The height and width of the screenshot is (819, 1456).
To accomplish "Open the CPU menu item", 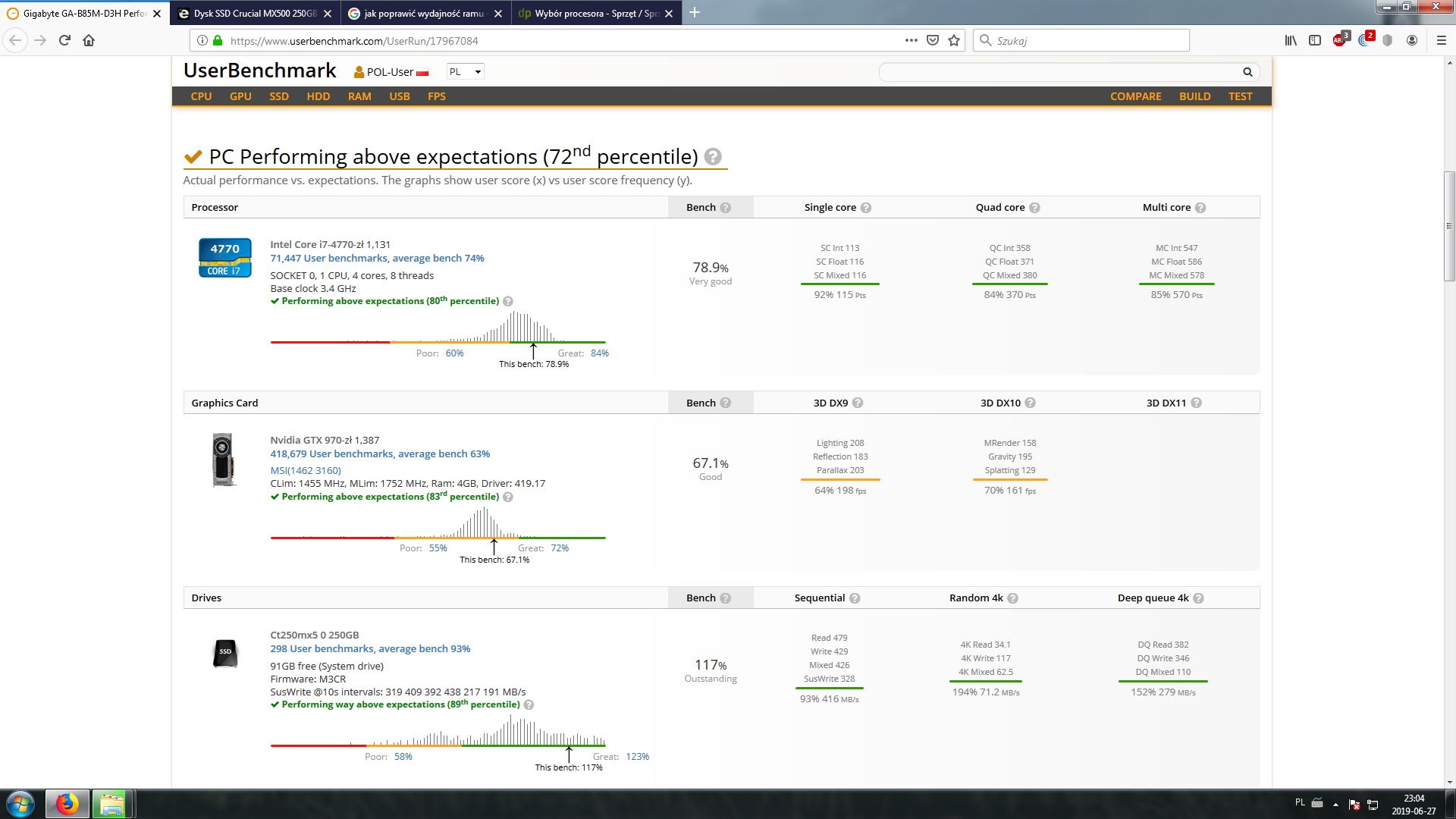I will coord(201,96).
